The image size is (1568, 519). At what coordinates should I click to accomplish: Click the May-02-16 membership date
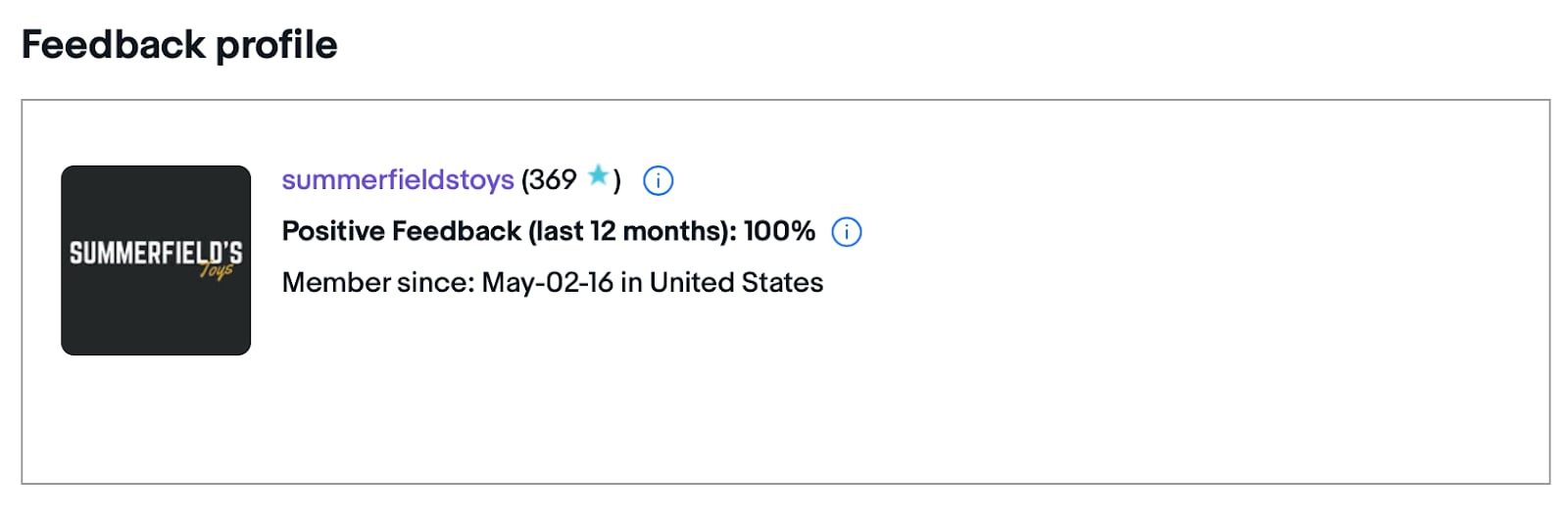pos(548,283)
